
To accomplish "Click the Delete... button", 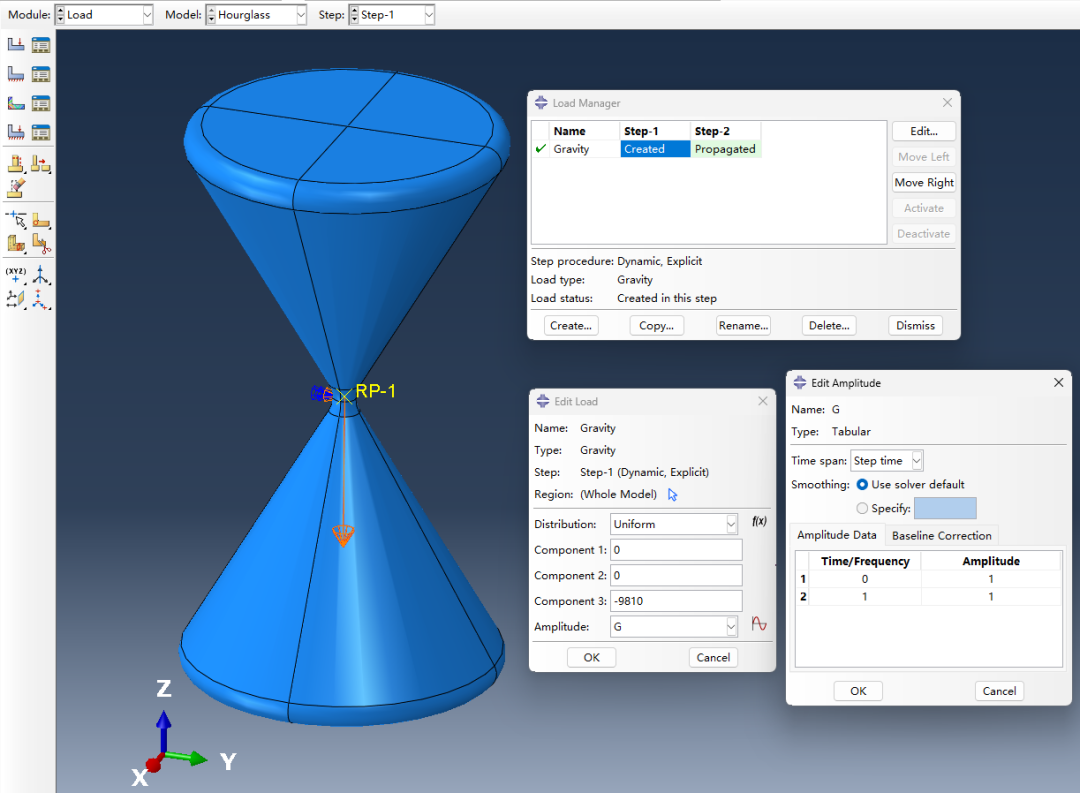I will [x=829, y=325].
